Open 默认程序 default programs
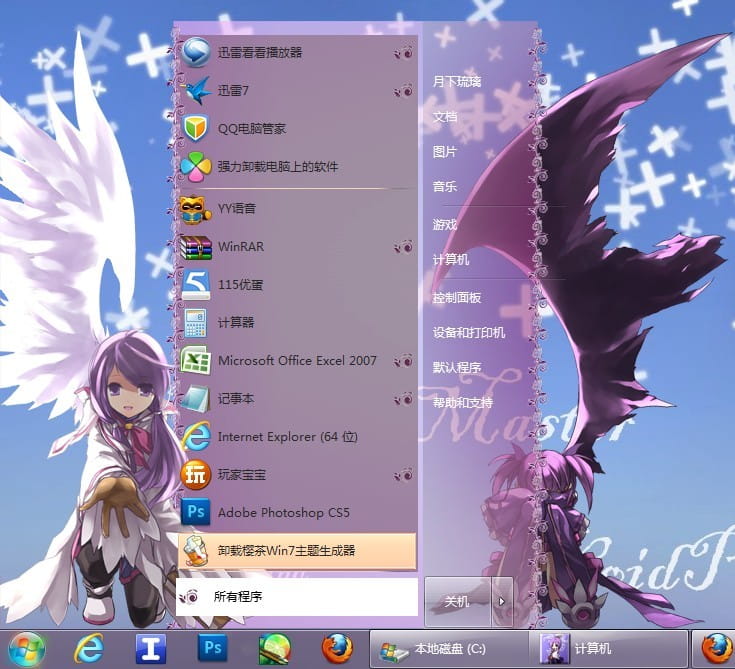 point(457,367)
